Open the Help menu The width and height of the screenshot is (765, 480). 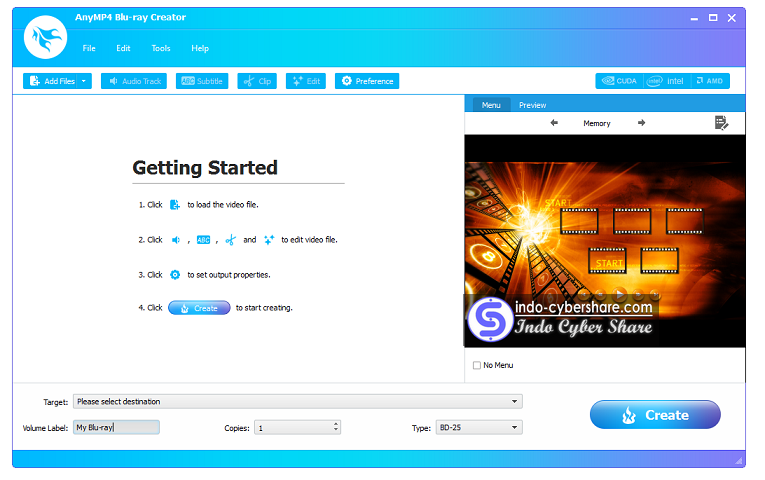click(200, 48)
